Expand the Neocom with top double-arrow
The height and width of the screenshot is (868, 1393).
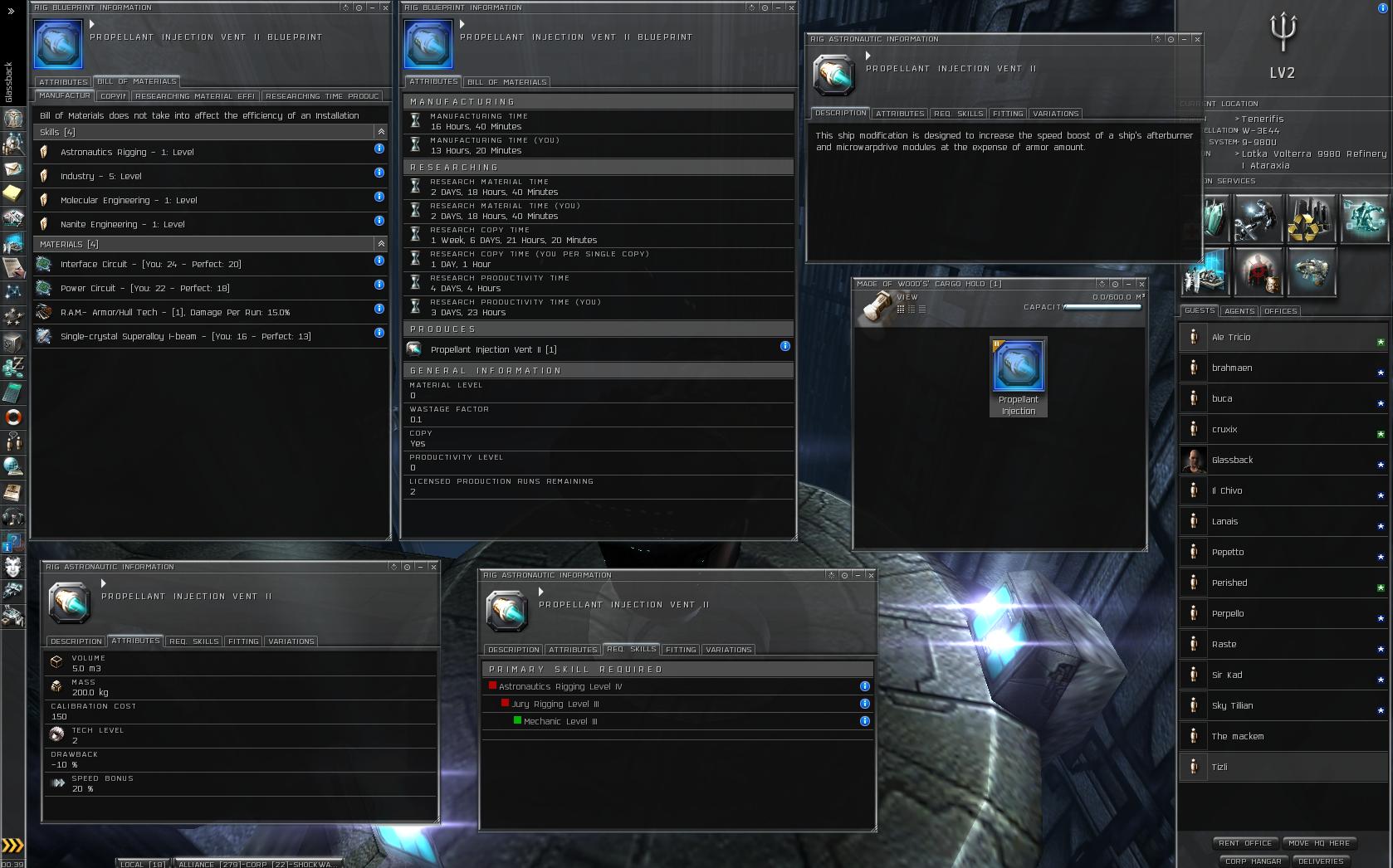11,11
